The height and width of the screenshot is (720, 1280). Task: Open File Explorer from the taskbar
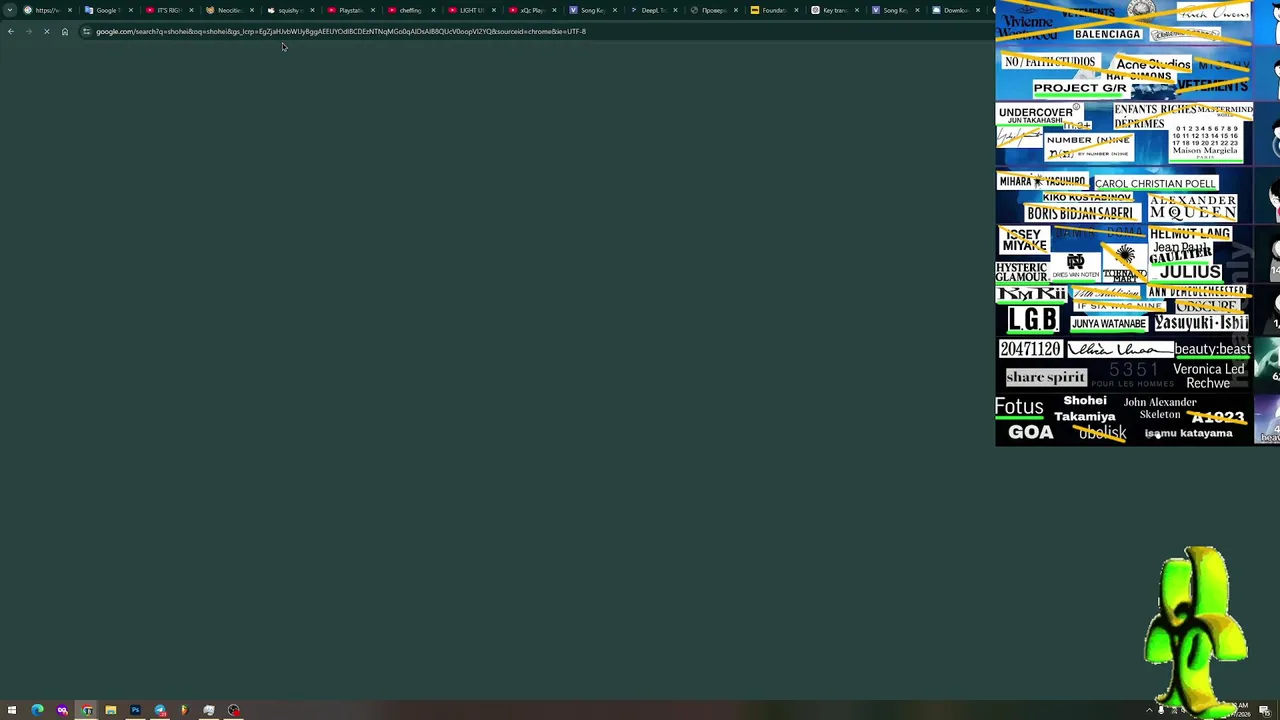tap(111, 710)
